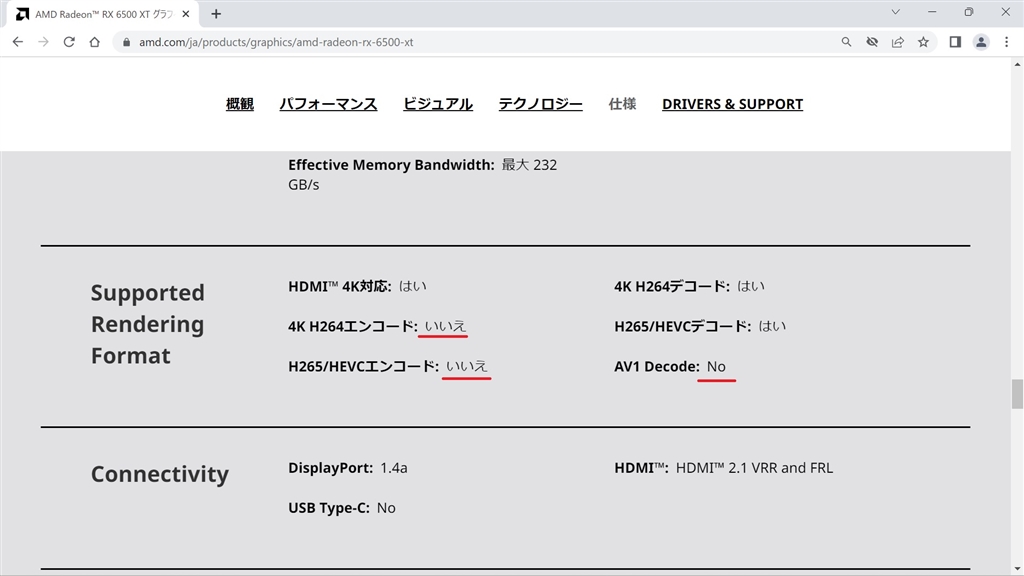The width and height of the screenshot is (1024, 576).
Task: Select the 仕様 section tab
Action: 622,104
